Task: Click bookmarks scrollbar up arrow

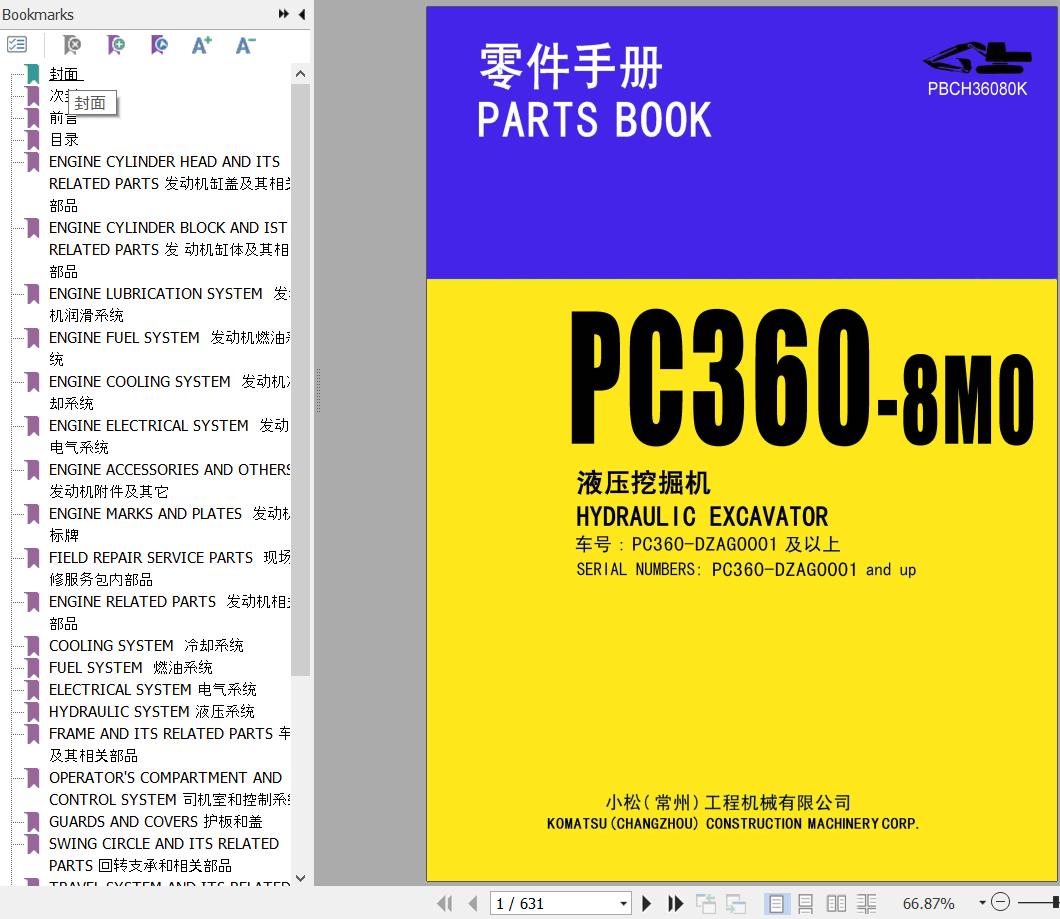Action: pos(301,74)
